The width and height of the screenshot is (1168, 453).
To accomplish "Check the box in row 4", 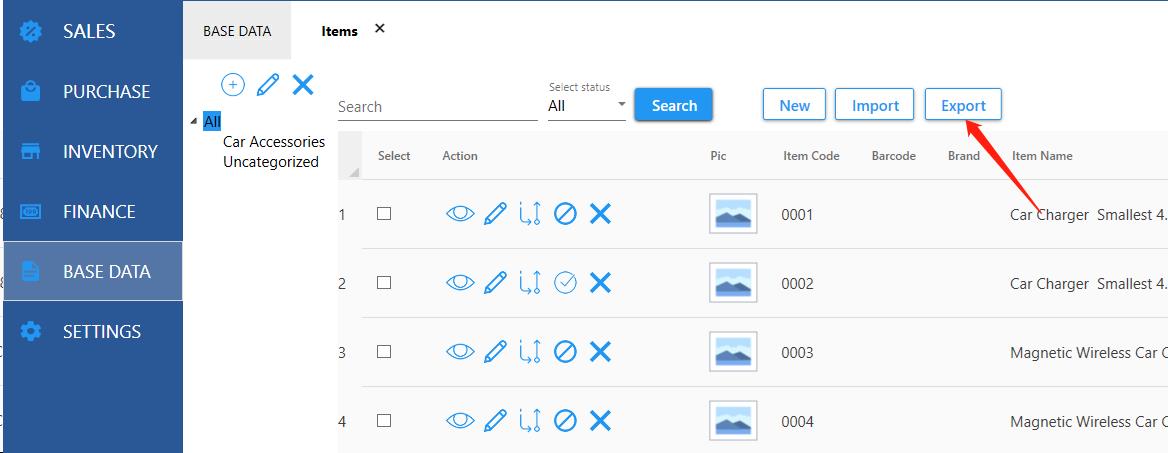I will (384, 421).
